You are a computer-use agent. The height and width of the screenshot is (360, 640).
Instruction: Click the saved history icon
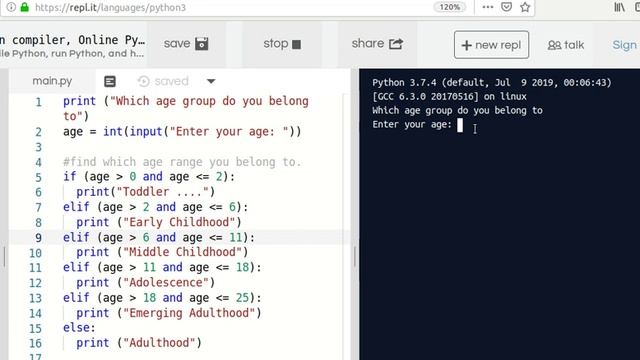click(x=143, y=81)
